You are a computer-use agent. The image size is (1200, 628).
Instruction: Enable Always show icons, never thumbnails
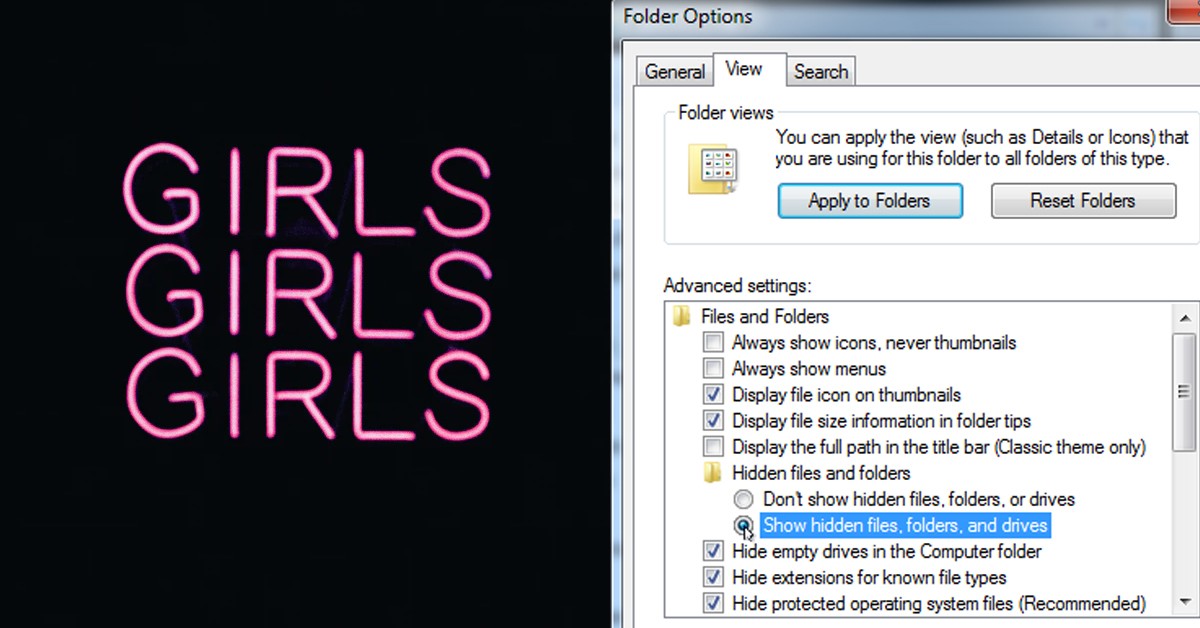click(x=713, y=343)
